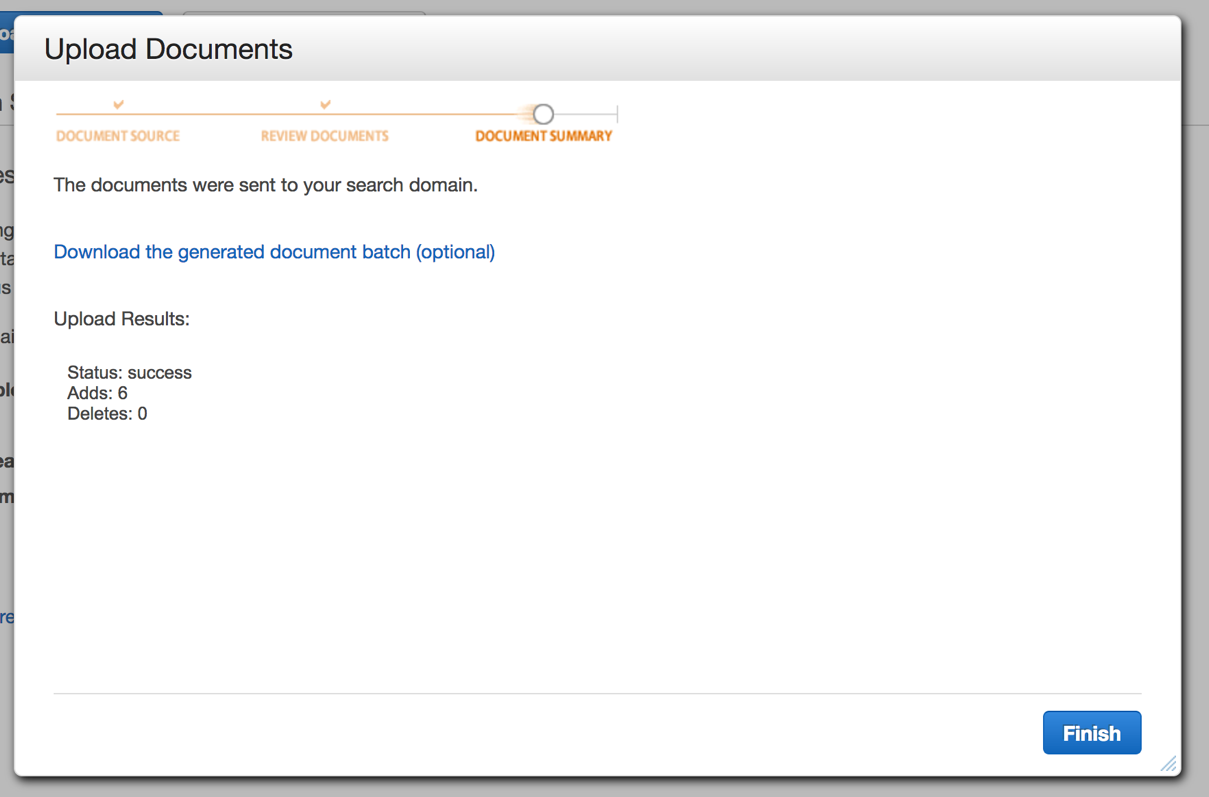
Task: Click the Status: success result line
Action: [x=130, y=373]
